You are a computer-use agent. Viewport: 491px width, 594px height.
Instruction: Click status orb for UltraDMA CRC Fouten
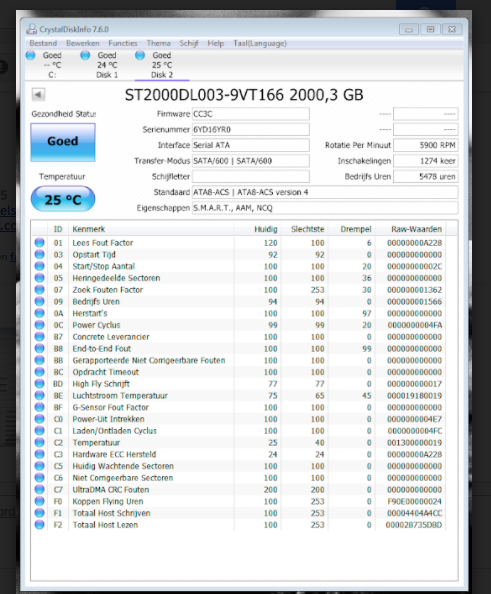[x=39, y=489]
